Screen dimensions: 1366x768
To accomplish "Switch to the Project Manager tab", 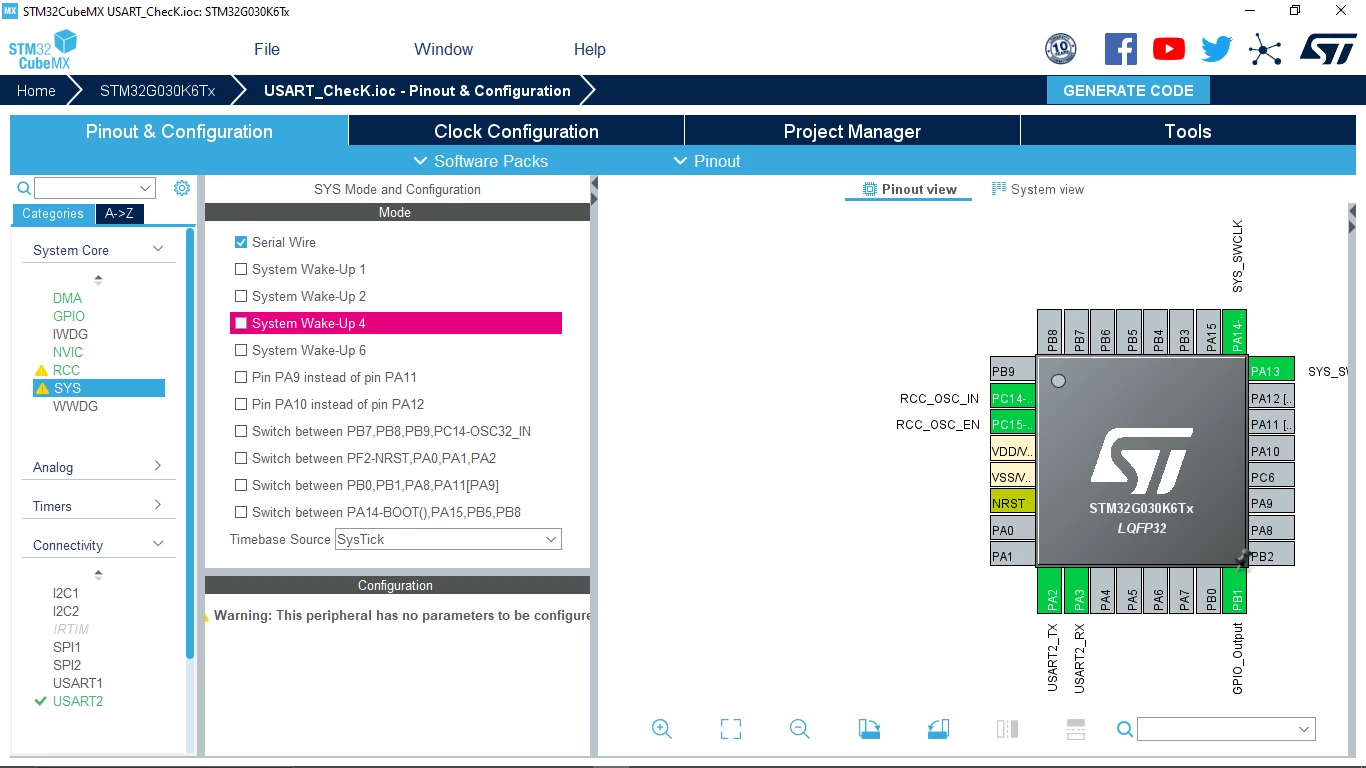I will [x=852, y=131].
